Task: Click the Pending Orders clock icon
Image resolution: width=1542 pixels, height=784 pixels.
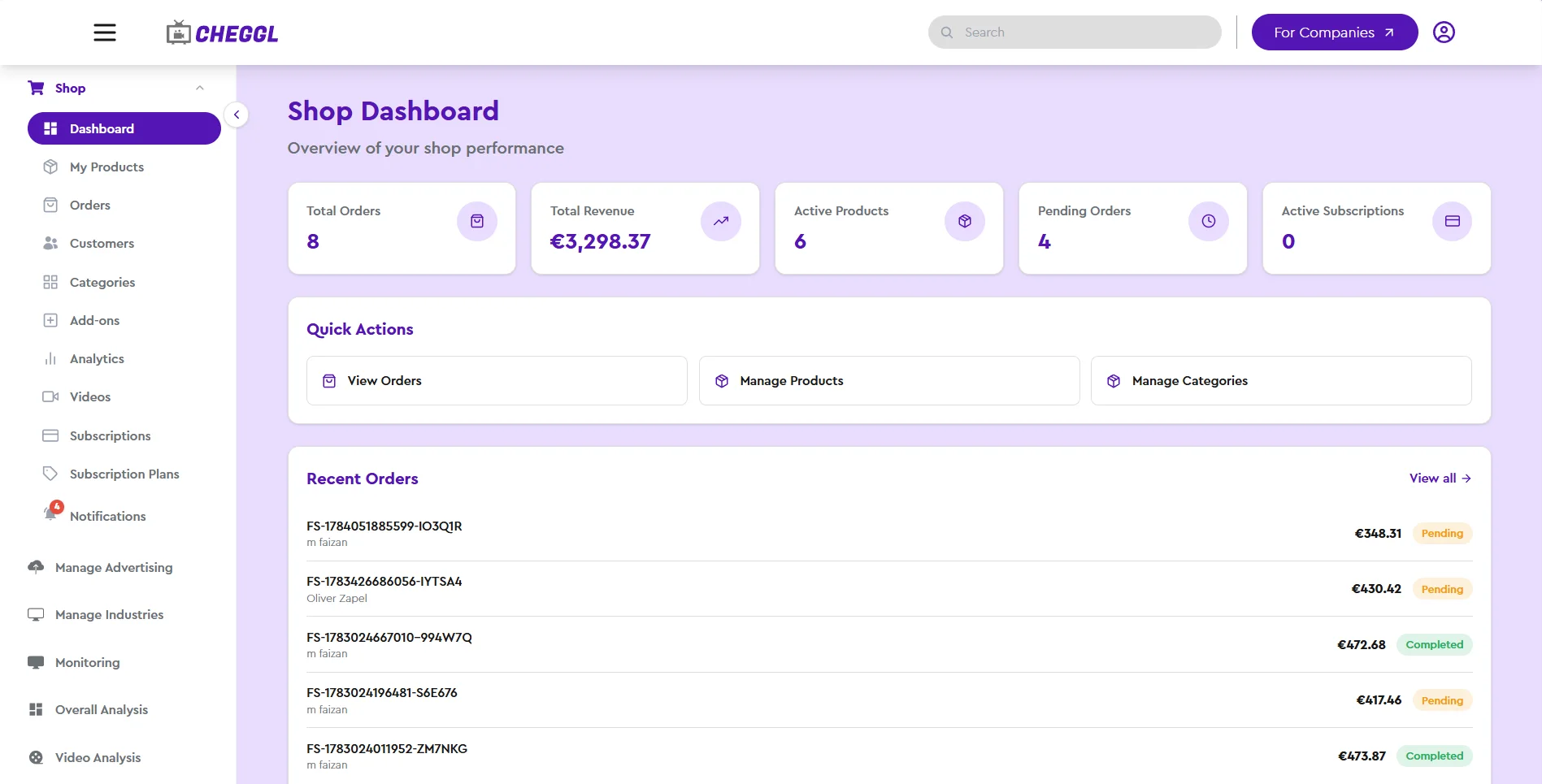Action: coord(1209,221)
